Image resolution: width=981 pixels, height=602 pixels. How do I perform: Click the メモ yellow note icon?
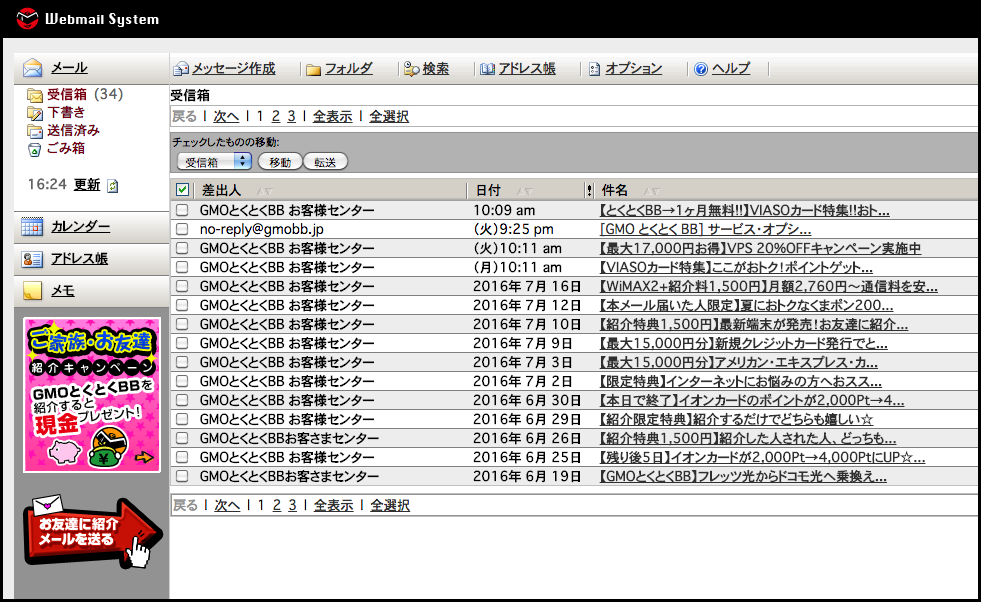[x=32, y=290]
